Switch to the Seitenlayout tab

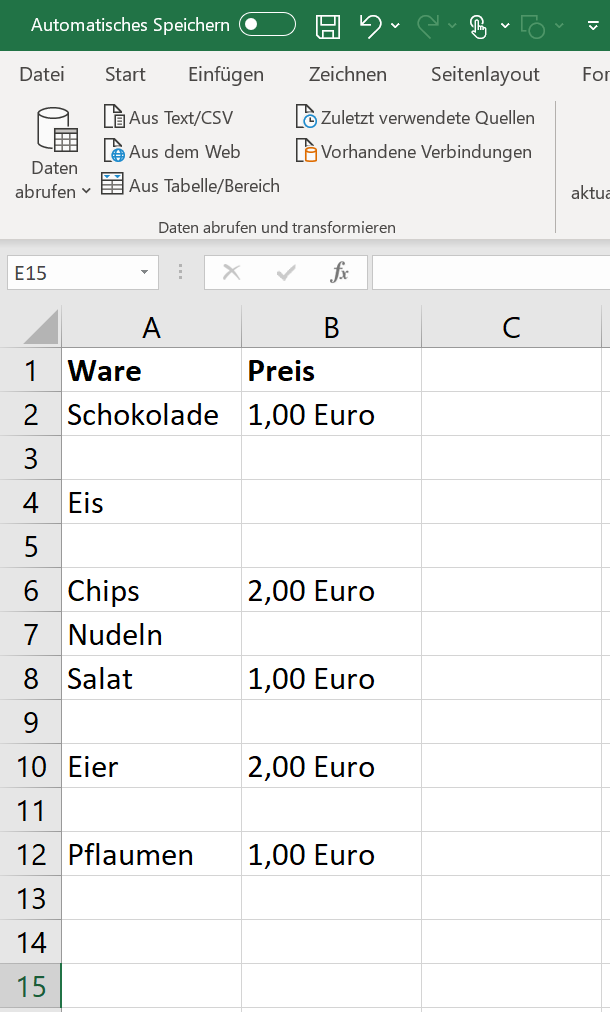[485, 74]
